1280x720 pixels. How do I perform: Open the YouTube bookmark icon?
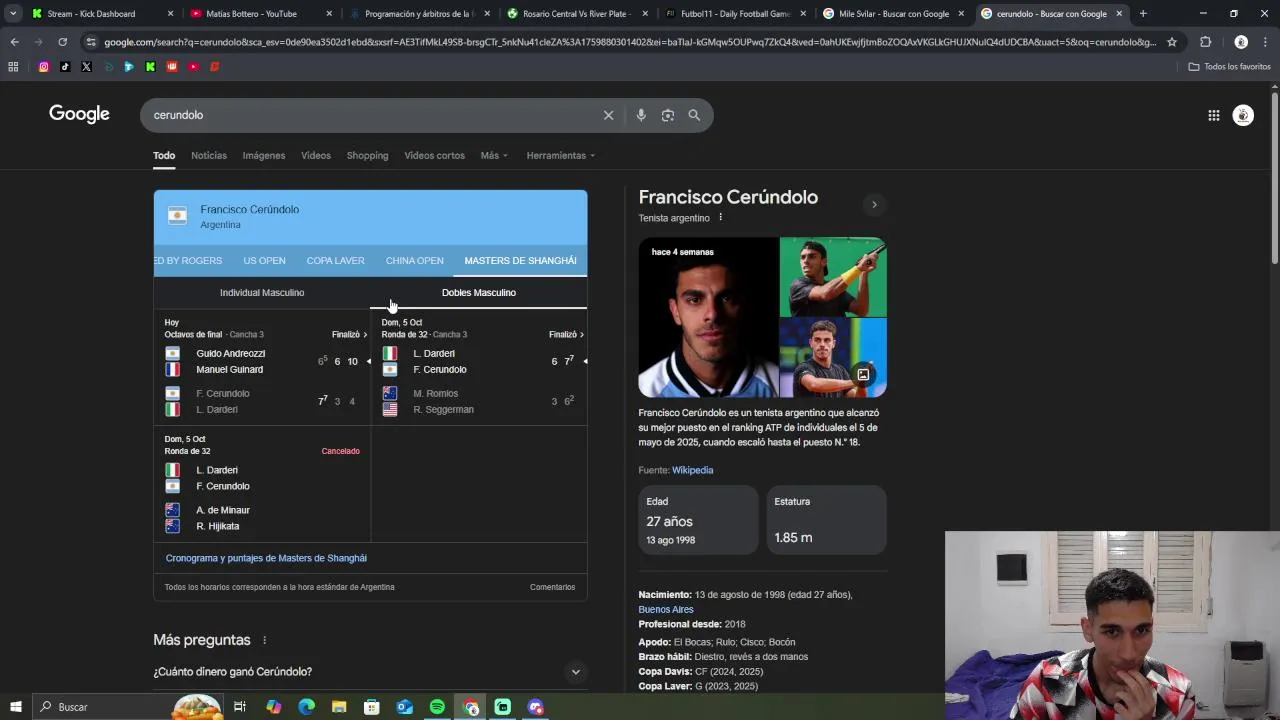click(193, 67)
